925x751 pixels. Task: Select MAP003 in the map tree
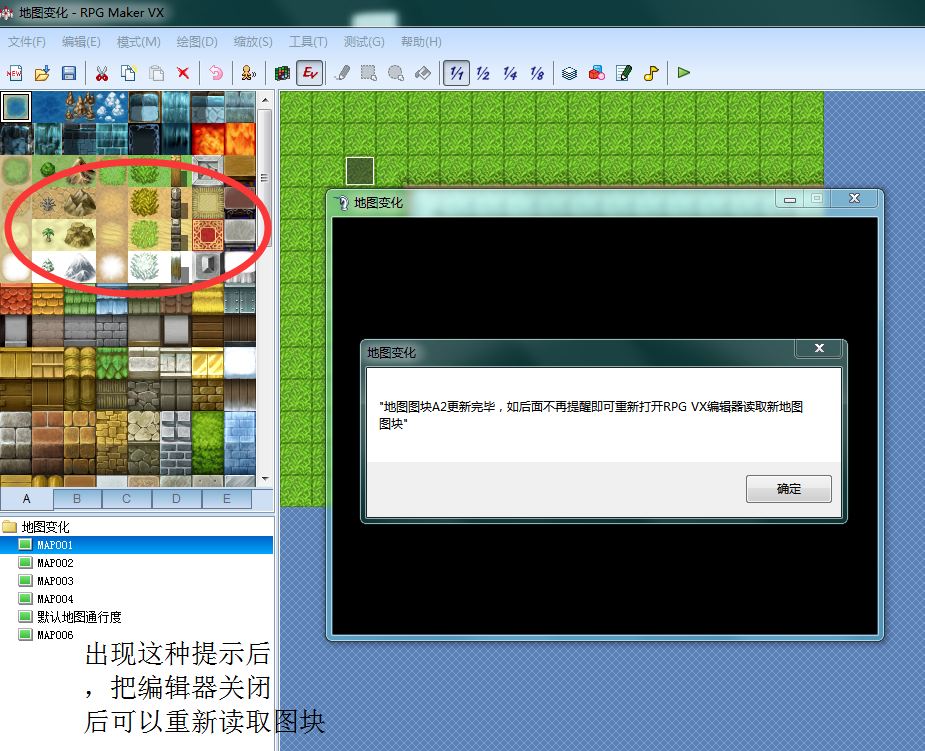click(x=55, y=581)
